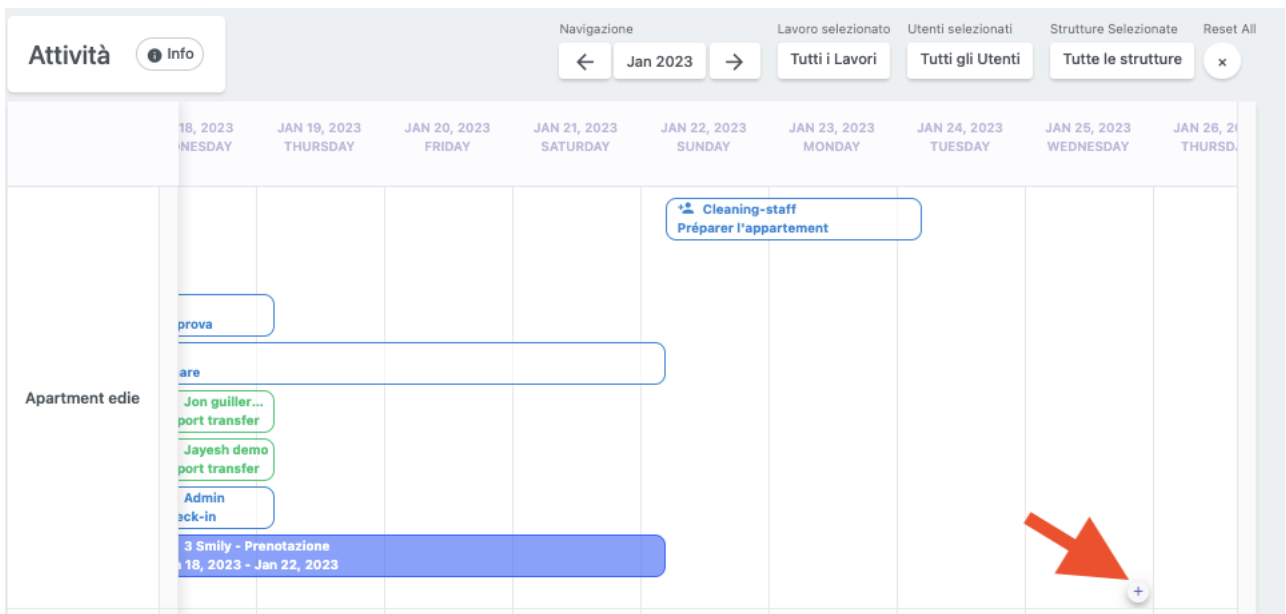The height and width of the screenshot is (614, 1286).
Task: Click the Apartment edie row label
Action: (83, 397)
